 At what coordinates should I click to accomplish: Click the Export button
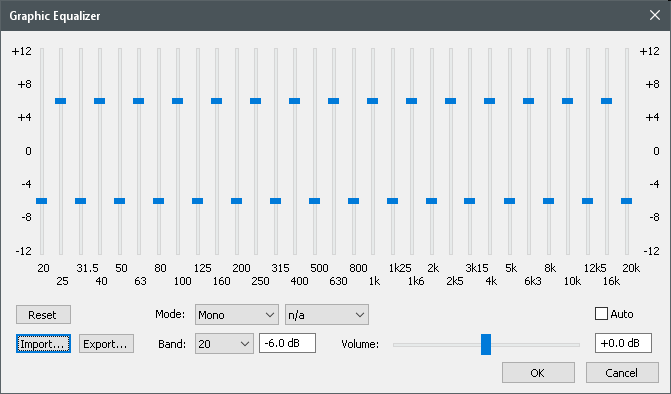tap(106, 344)
